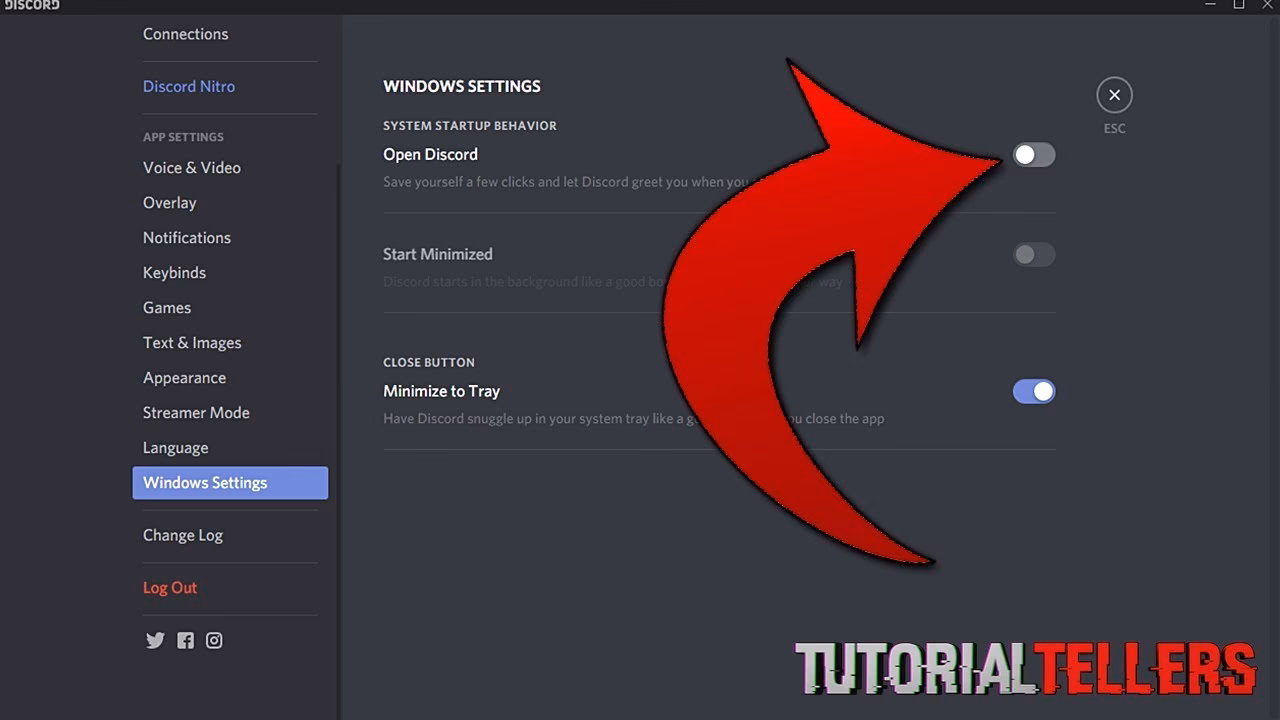Open Appearance settings
This screenshot has width=1280, height=720.
(x=184, y=378)
